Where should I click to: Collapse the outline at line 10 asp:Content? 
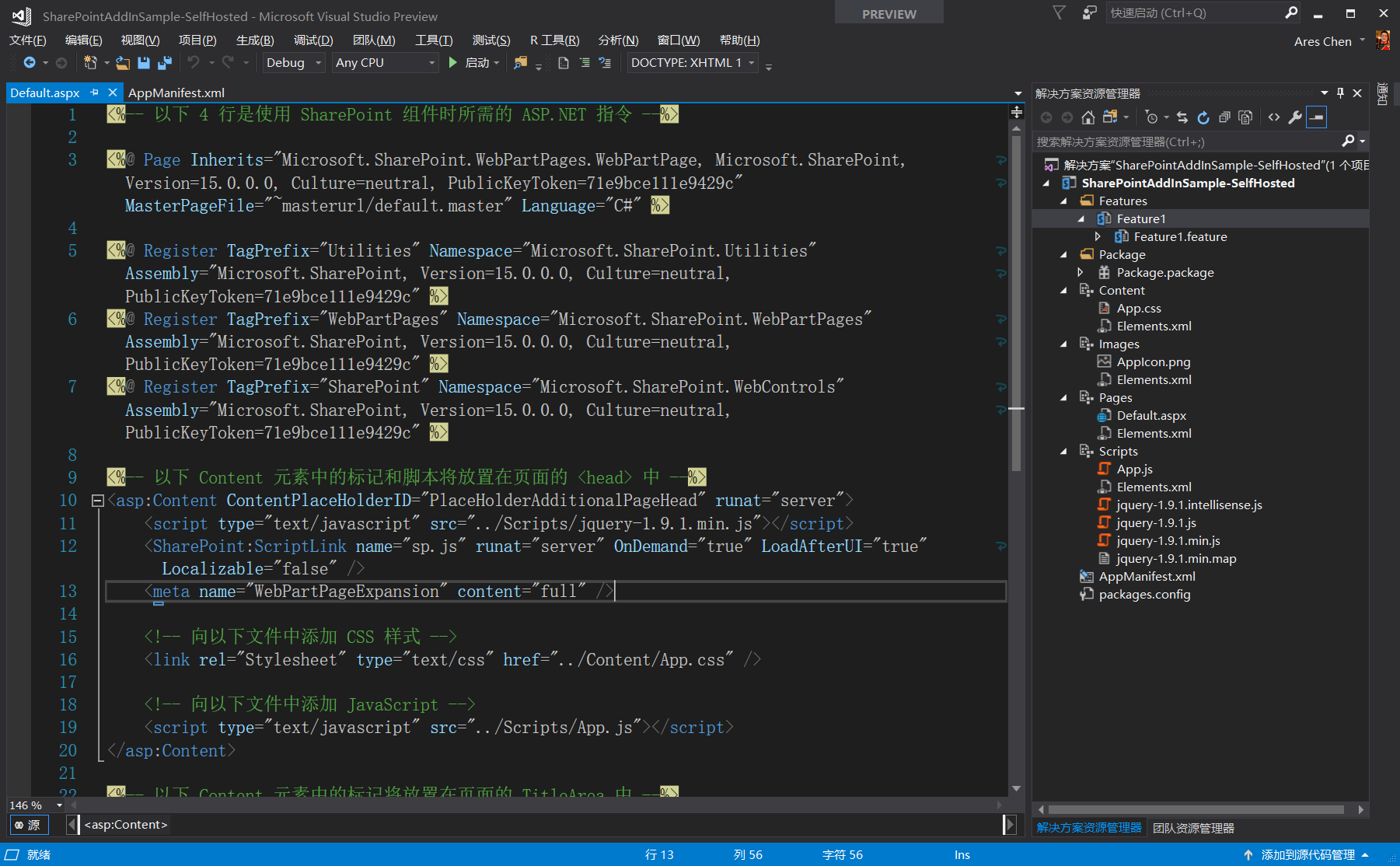pos(98,500)
